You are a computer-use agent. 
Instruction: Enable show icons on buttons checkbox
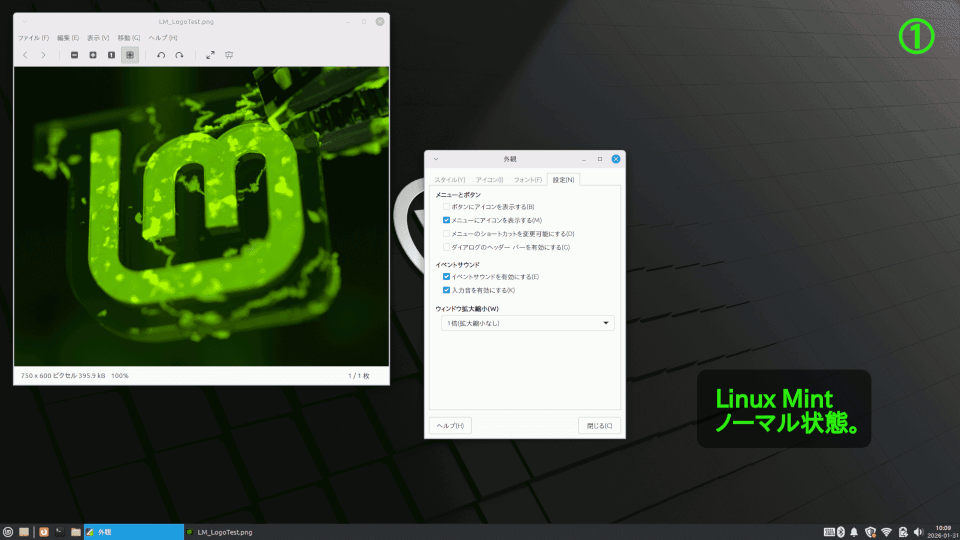pyautogui.click(x=446, y=207)
